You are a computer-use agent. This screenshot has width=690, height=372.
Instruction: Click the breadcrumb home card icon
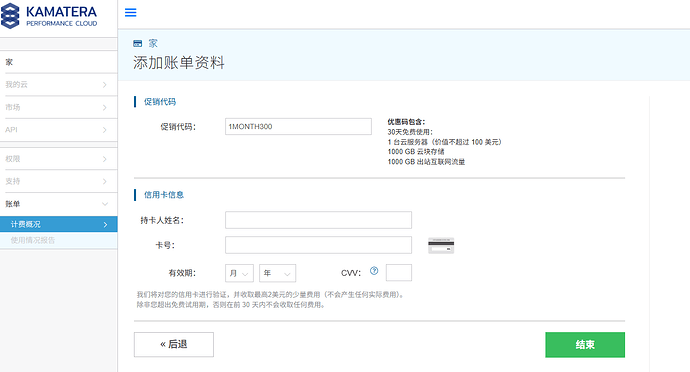point(138,43)
